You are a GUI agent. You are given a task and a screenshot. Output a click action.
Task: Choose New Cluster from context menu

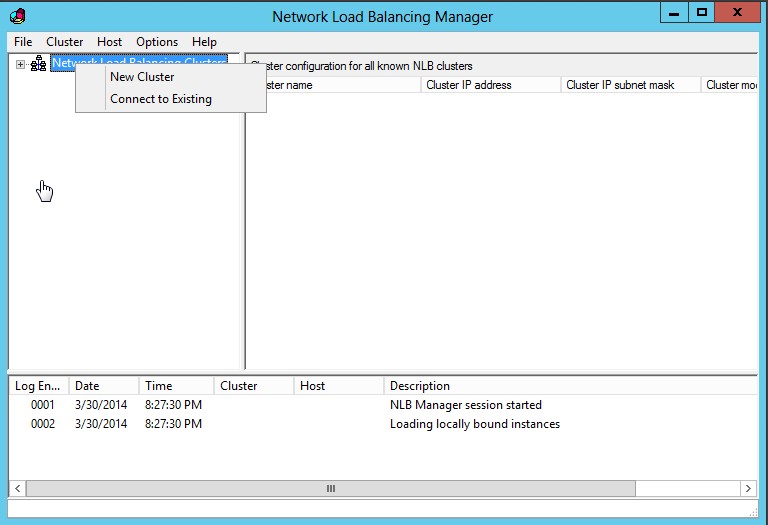pos(142,77)
